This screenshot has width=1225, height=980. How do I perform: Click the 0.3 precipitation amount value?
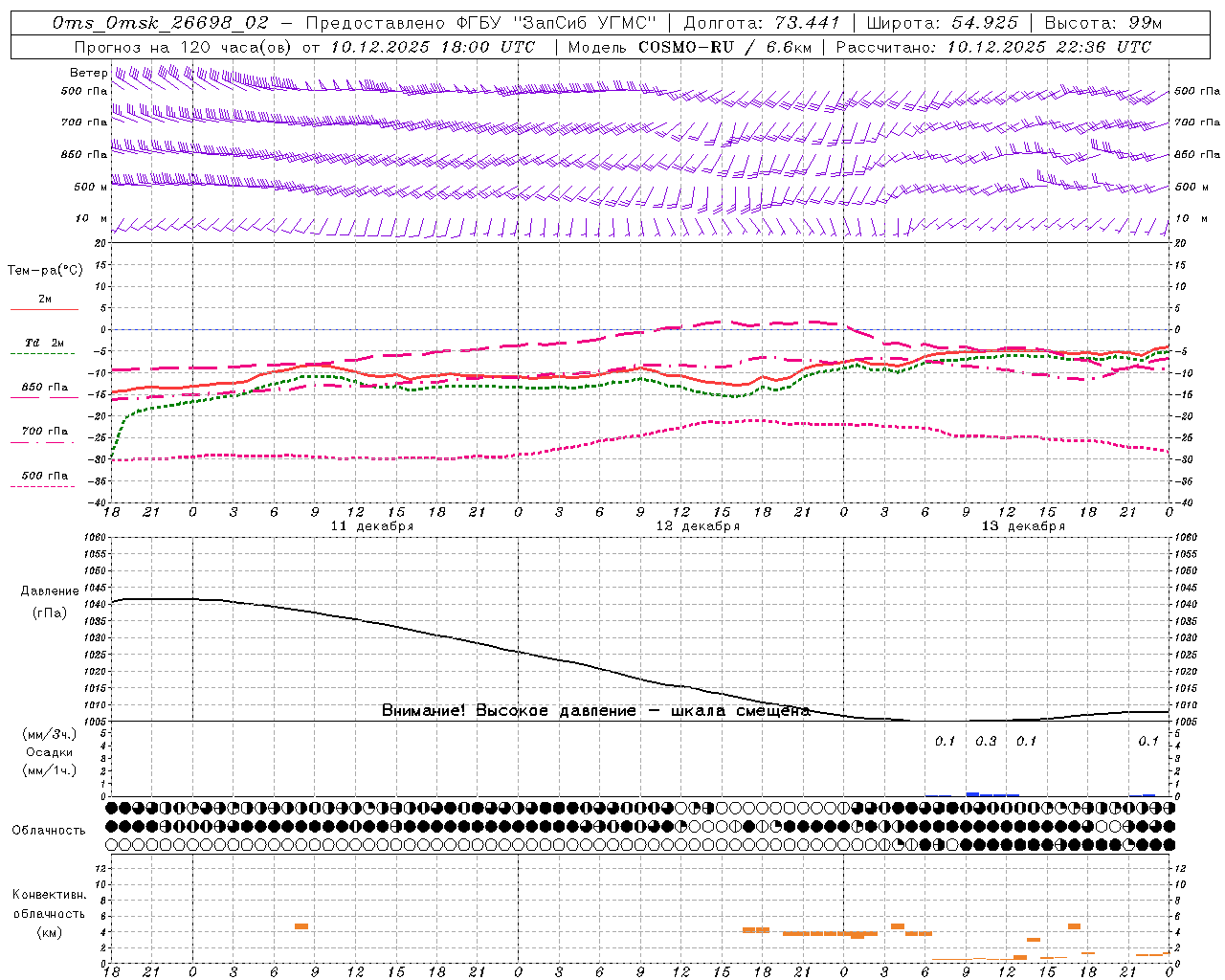[986, 742]
